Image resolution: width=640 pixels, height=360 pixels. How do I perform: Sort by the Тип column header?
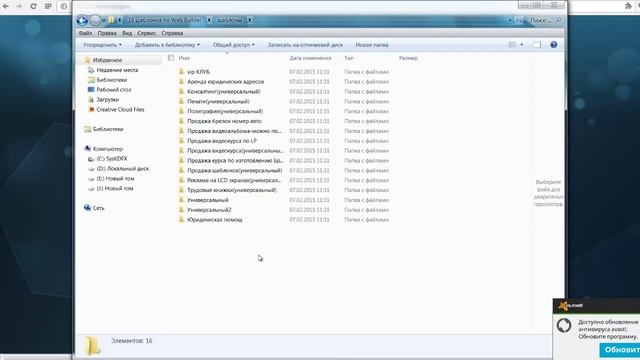point(349,58)
